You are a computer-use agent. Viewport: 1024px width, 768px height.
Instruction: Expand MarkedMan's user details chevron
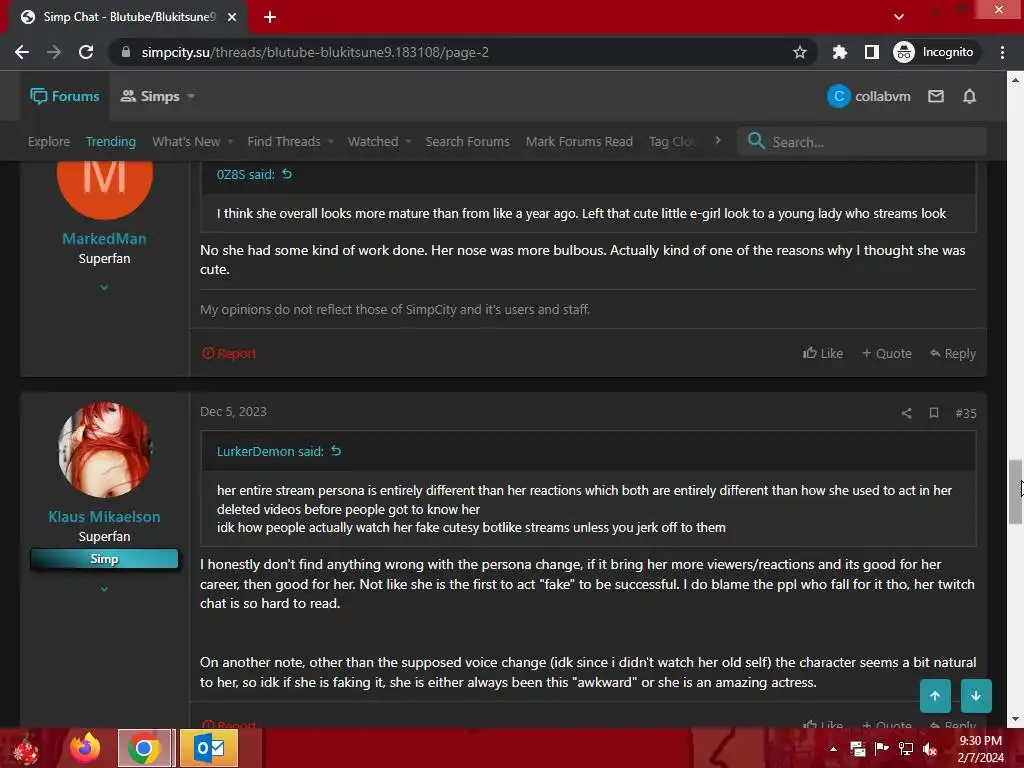coord(104,287)
